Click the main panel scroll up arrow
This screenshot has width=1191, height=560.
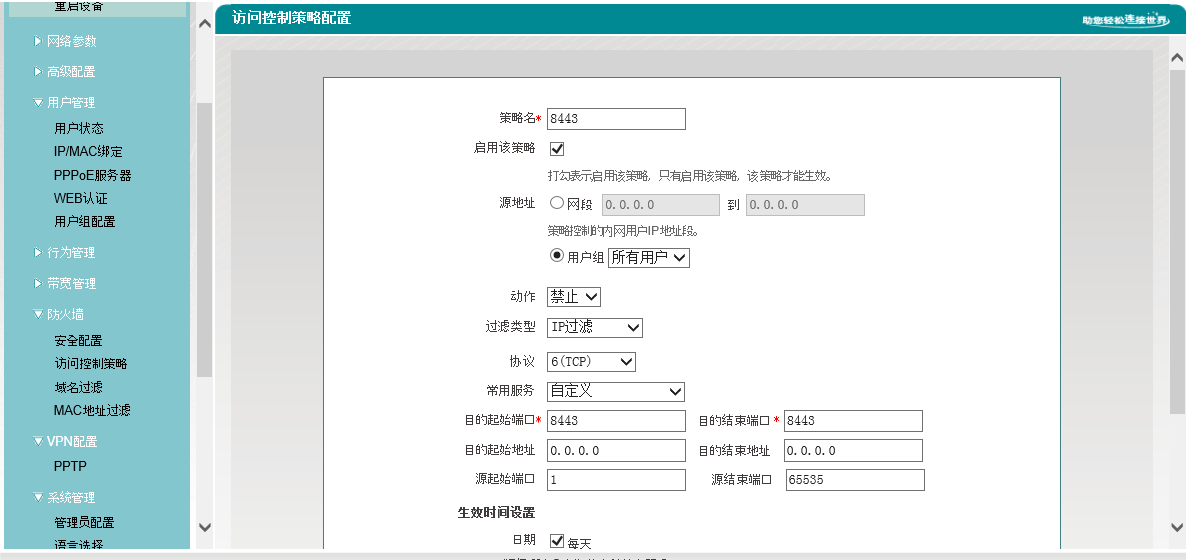[x=1177, y=58]
